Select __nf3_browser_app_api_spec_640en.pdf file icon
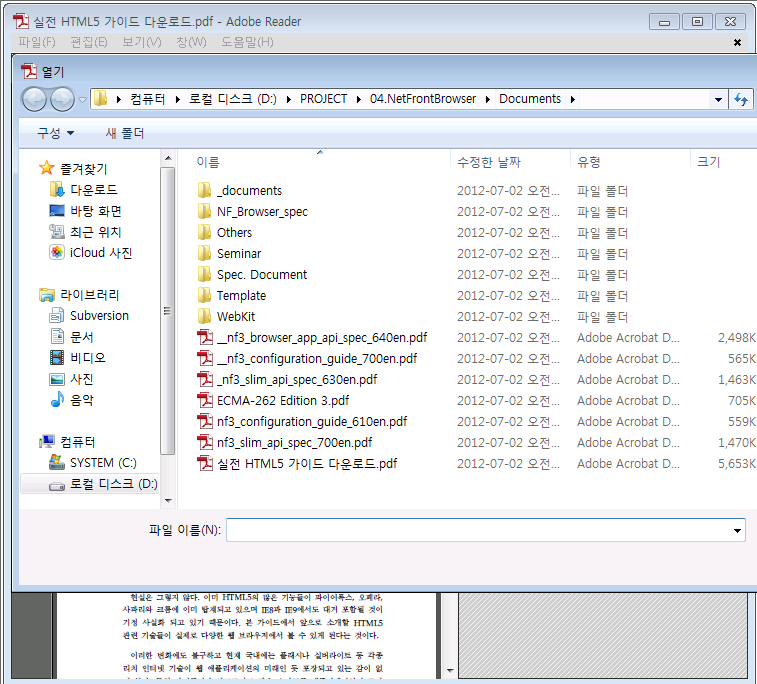 pyautogui.click(x=205, y=337)
